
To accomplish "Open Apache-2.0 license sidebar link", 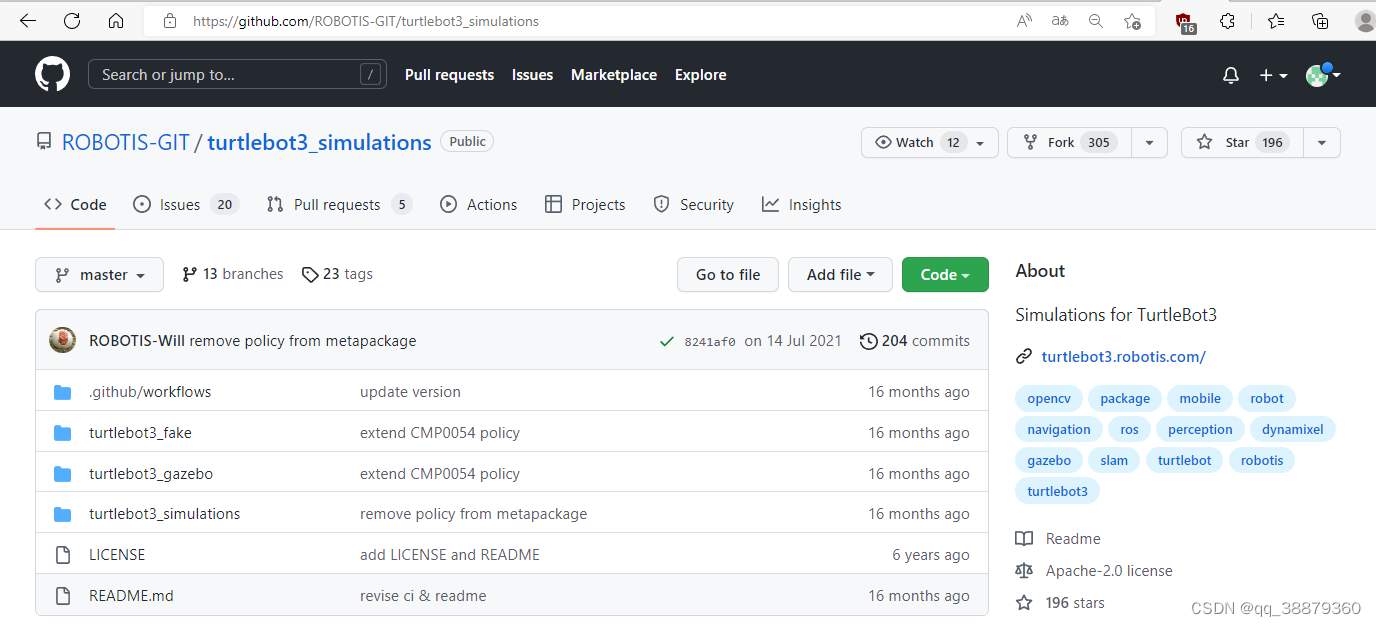I will coord(1094,571).
